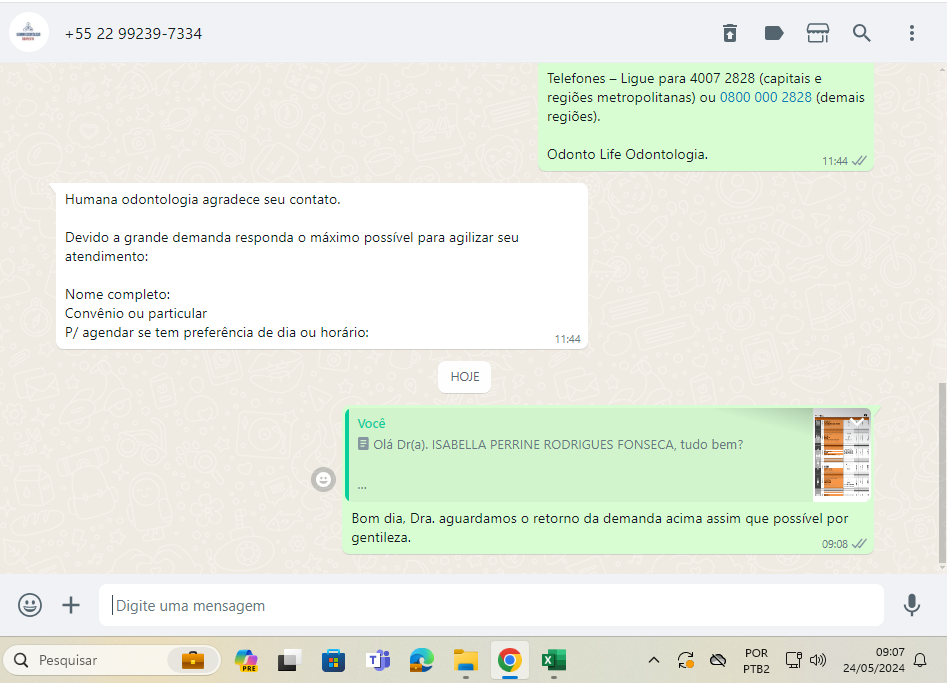Viewport: 947px width, 683px height.
Task: Open the label tag icon in header
Action: click(x=774, y=33)
